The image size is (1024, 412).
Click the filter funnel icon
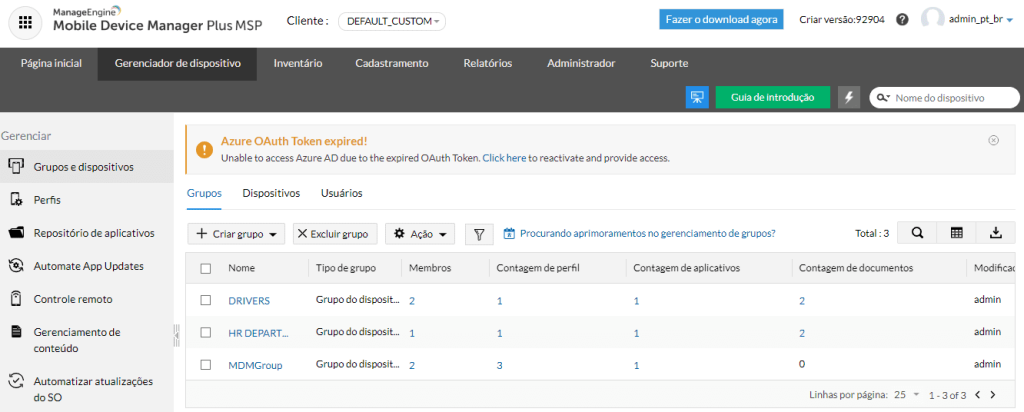coord(479,234)
